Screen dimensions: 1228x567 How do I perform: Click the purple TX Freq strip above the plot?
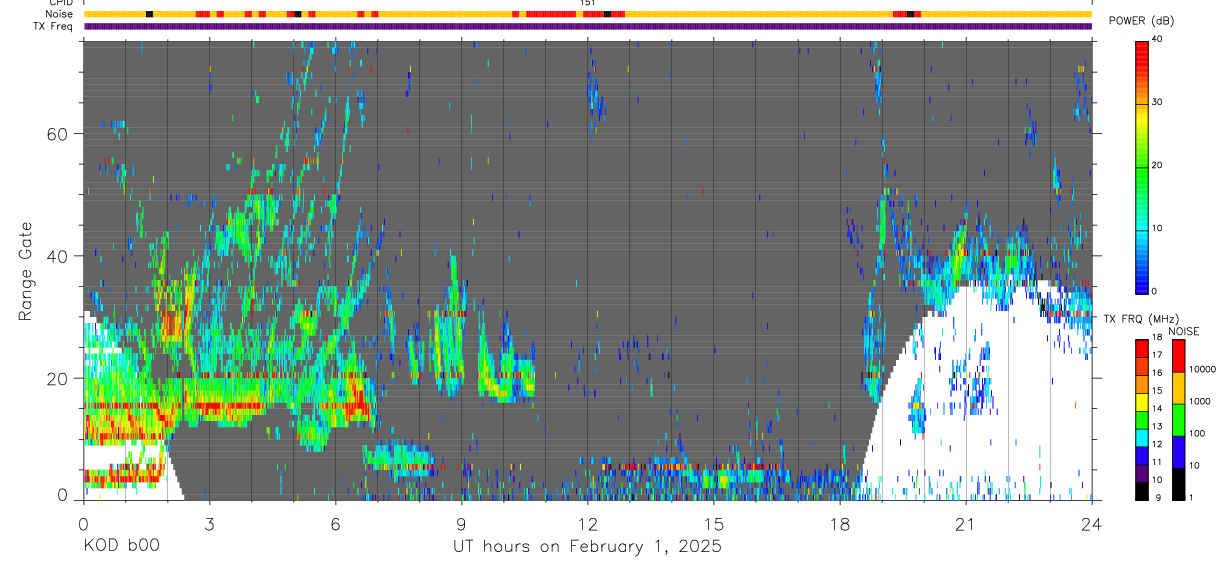(x=587, y=26)
